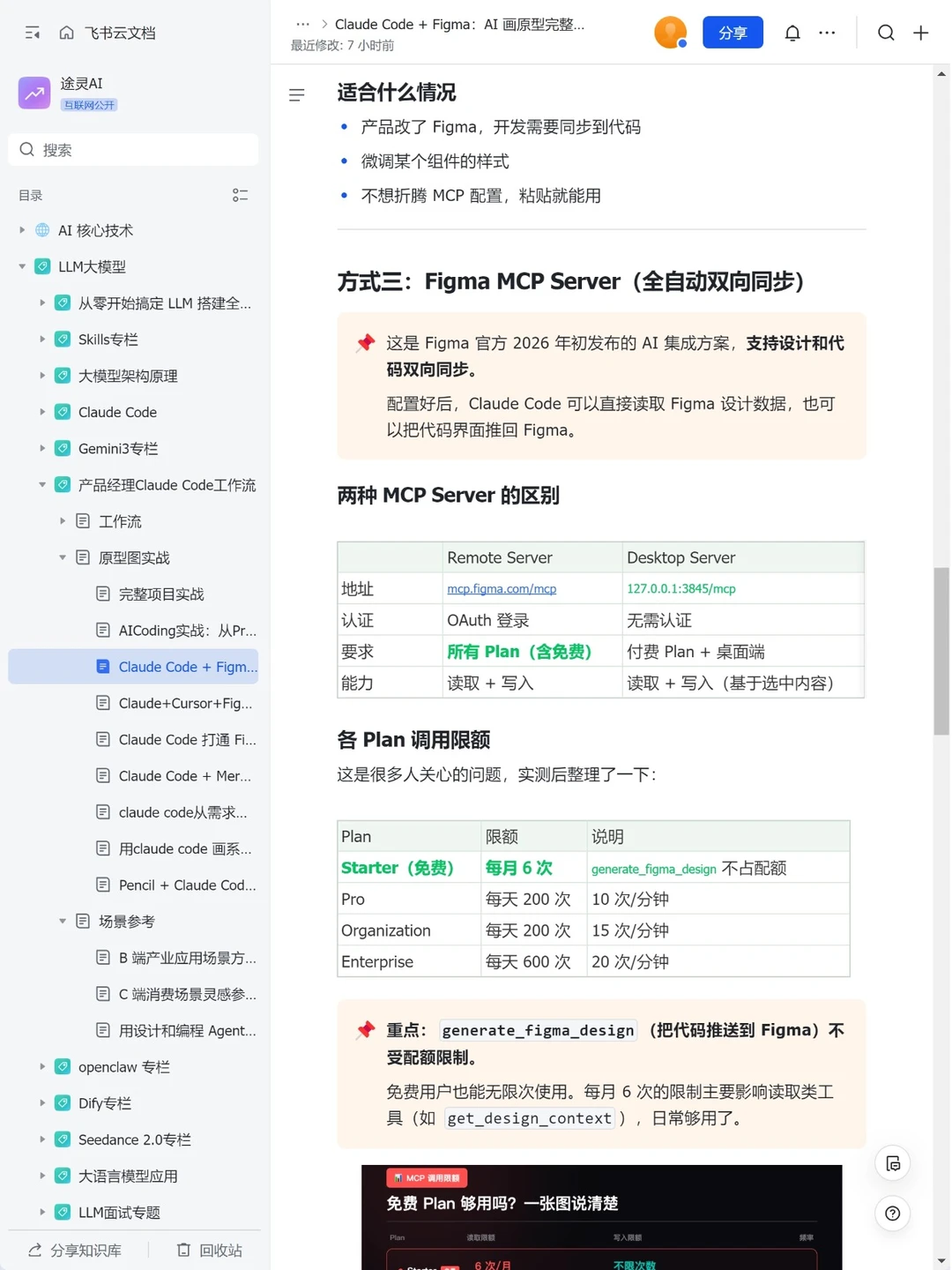Expand the Claude Code node arrow
The height and width of the screenshot is (1270, 952).
42,412
